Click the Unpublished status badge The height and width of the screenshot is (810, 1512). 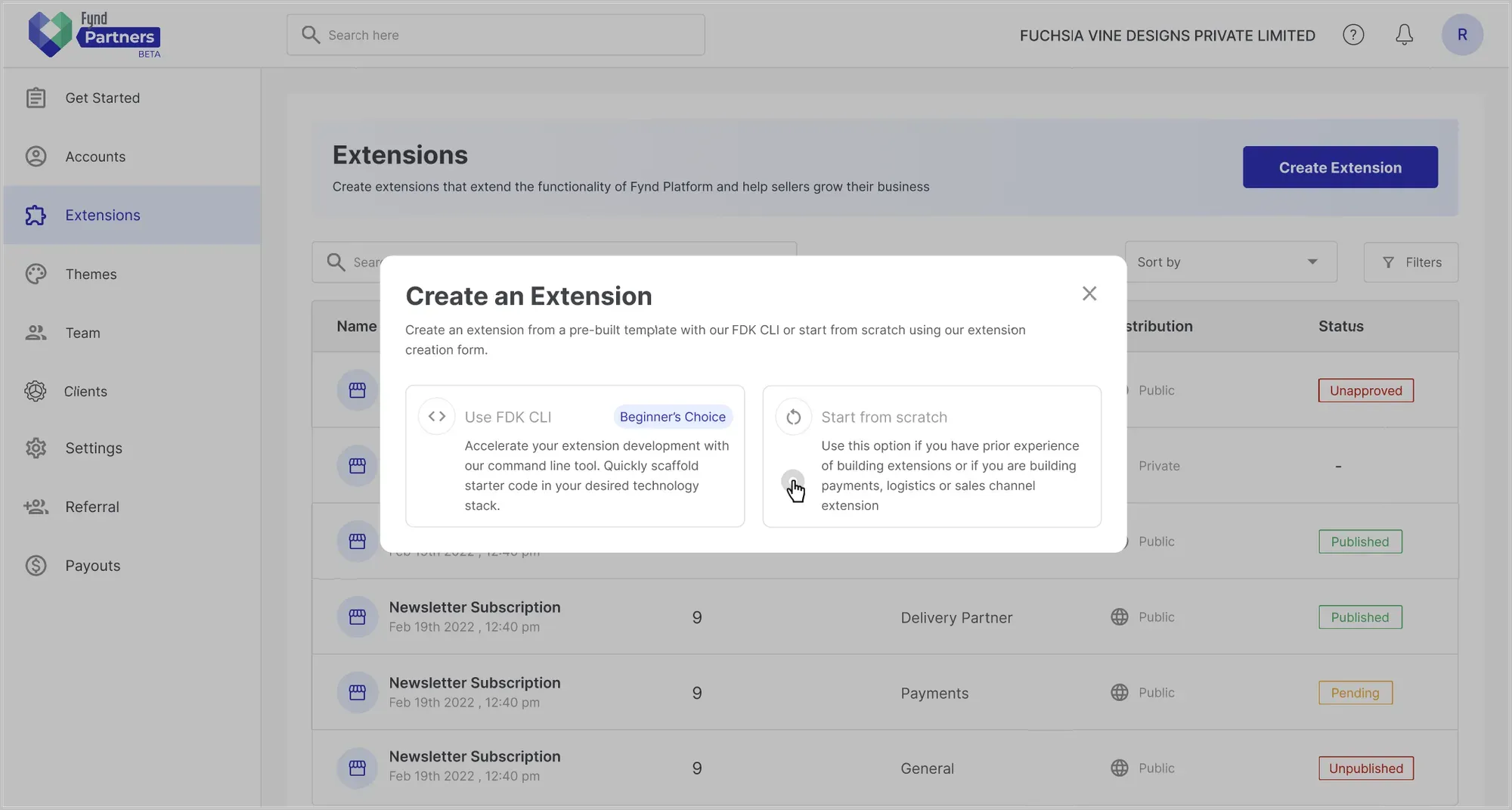pyautogui.click(x=1365, y=768)
